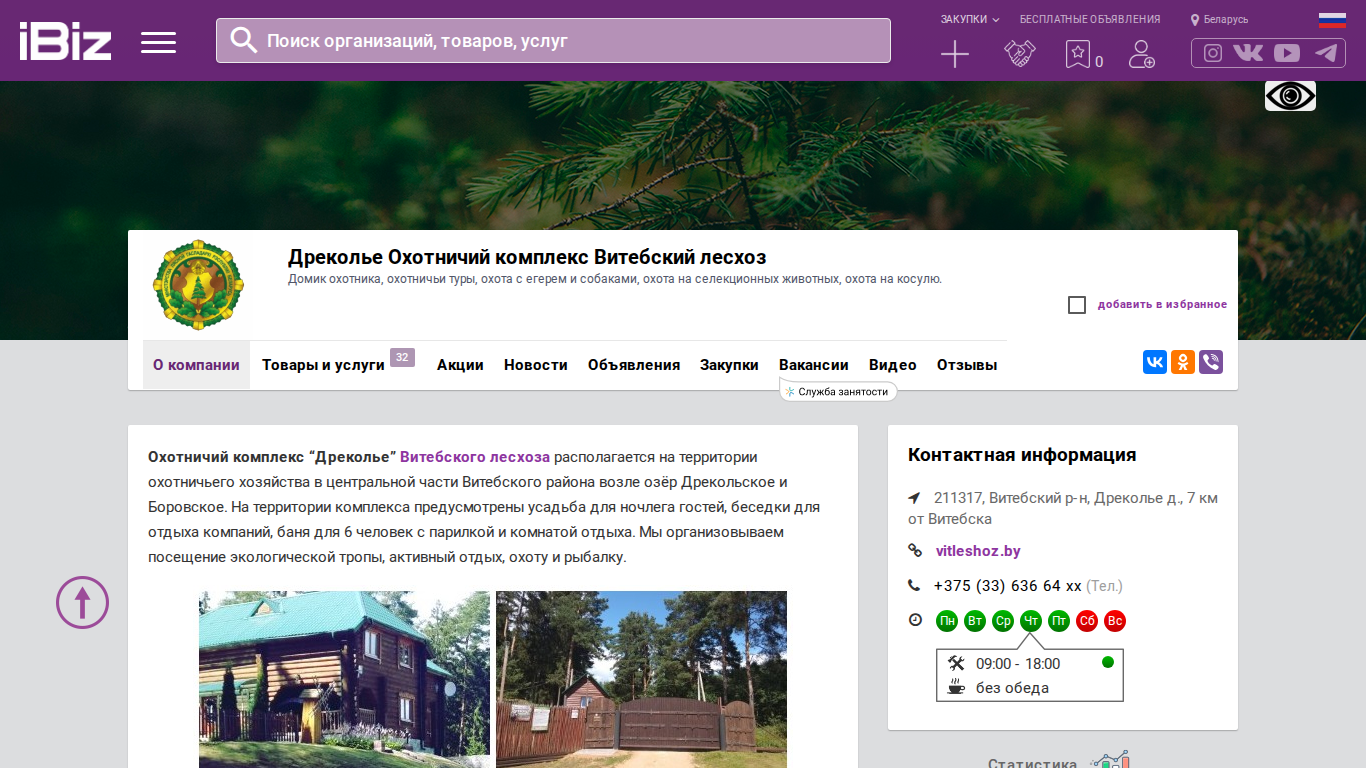1366x768 pixels.
Task: Click the добавить в избранное link
Action: [x=1162, y=305]
